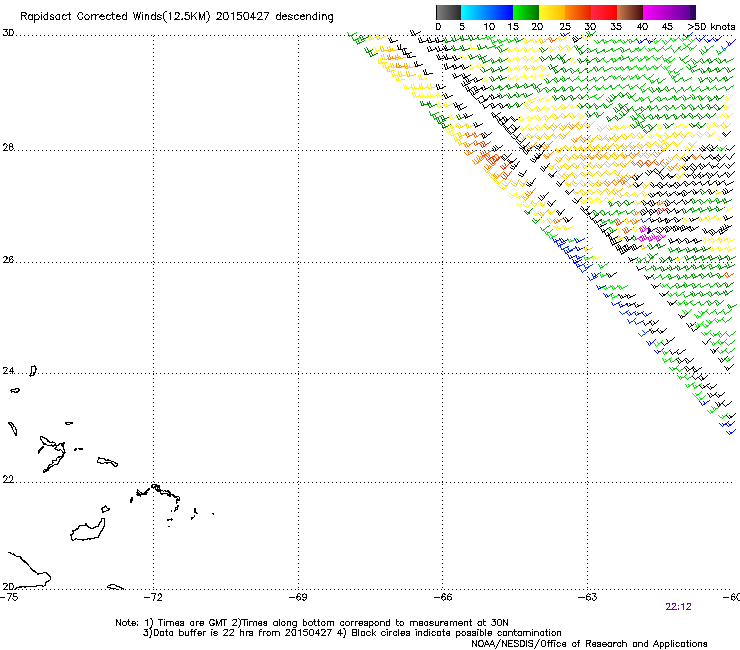This screenshot has width=740, height=650.
Task: Click the "Times are GMT" note line
Action: coord(312,623)
